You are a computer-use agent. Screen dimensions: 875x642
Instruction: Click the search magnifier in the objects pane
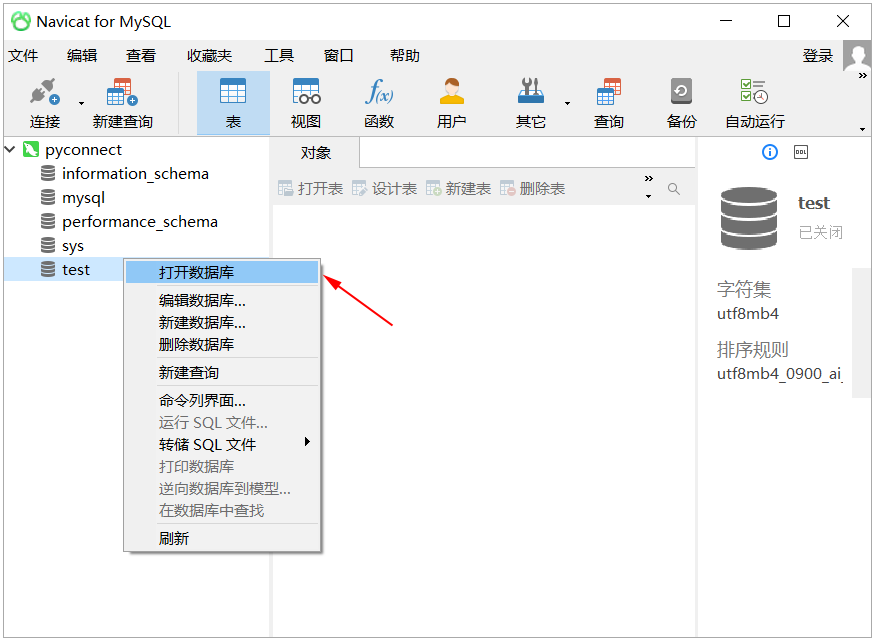click(674, 186)
